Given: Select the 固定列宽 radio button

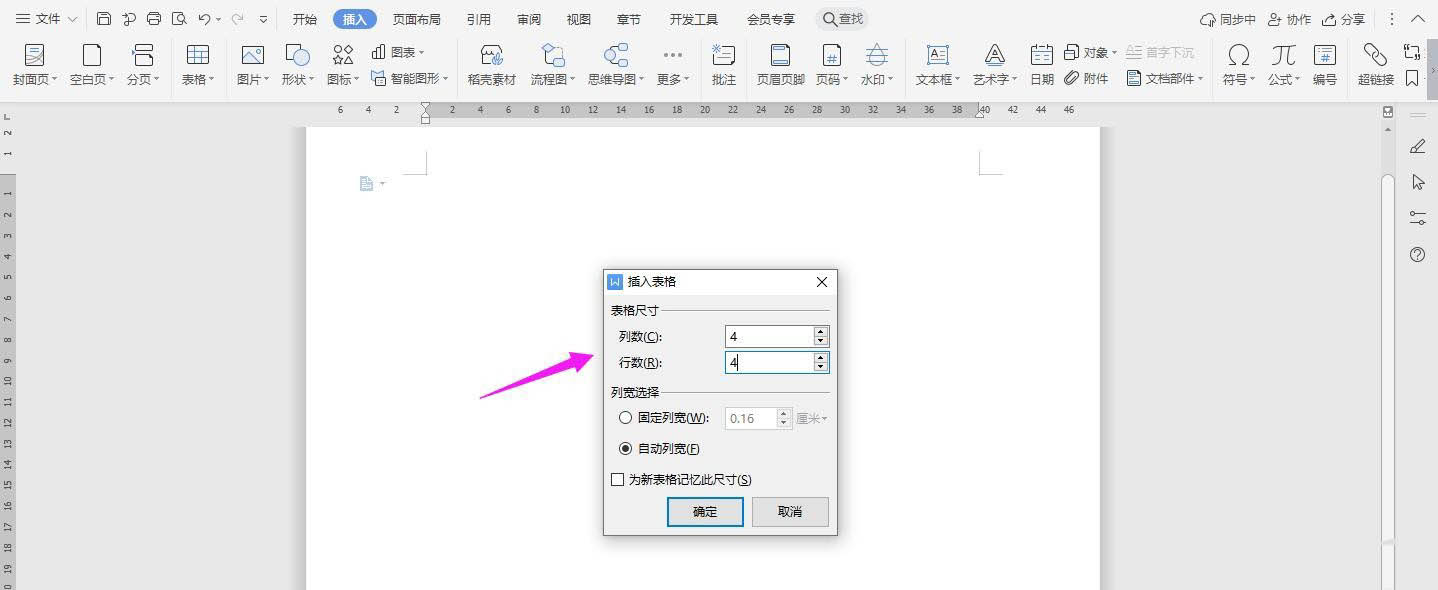Looking at the screenshot, I should point(626,418).
